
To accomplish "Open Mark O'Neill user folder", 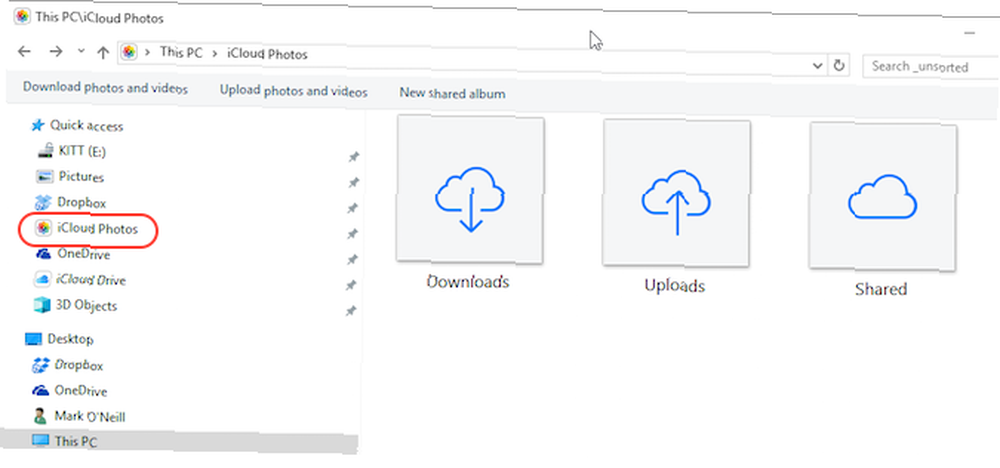I will 89,417.
